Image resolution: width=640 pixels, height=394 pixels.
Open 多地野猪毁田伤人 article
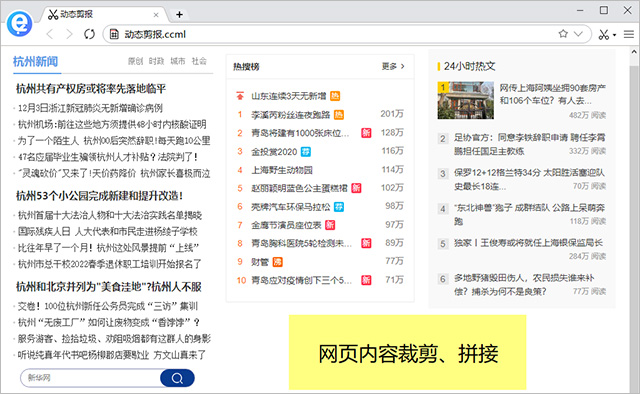pyautogui.click(x=524, y=285)
